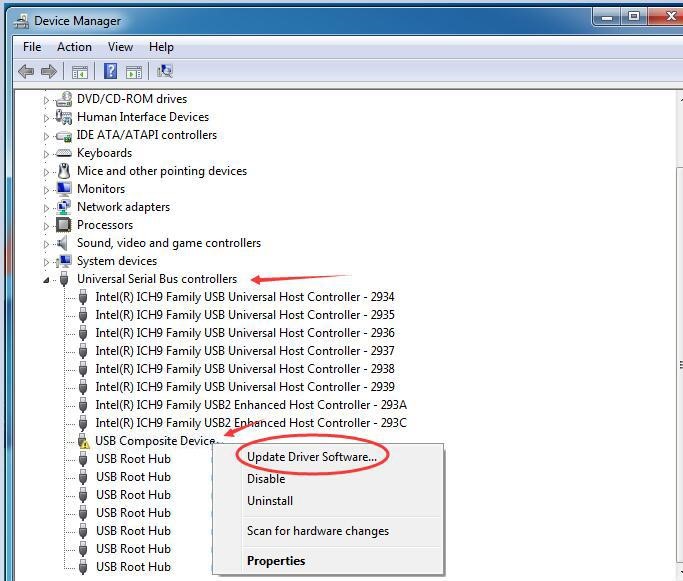This screenshot has width=683, height=581.
Task: Click the Processors chip icon
Action: click(64, 225)
